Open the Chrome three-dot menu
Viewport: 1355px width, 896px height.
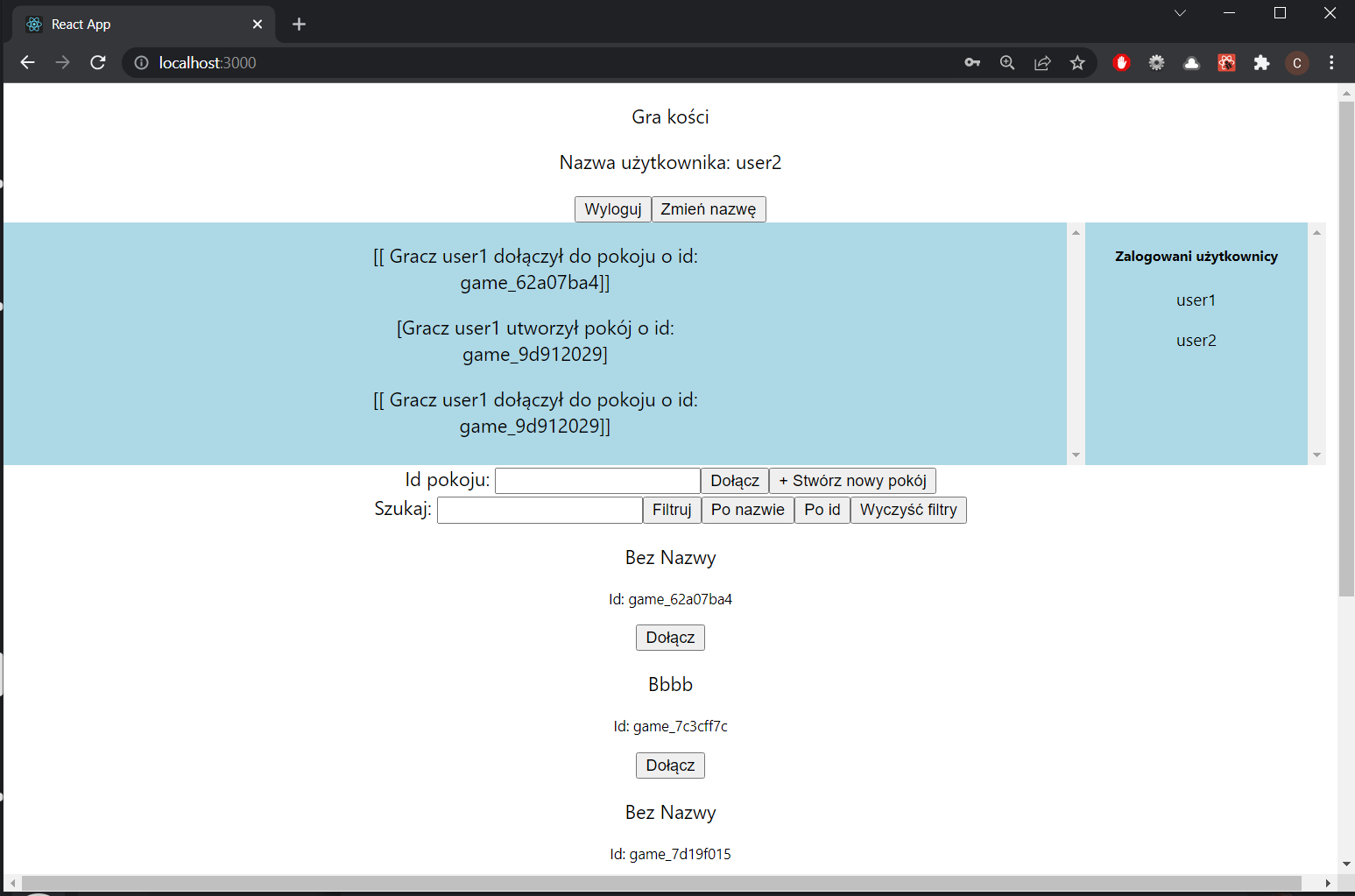(x=1331, y=62)
